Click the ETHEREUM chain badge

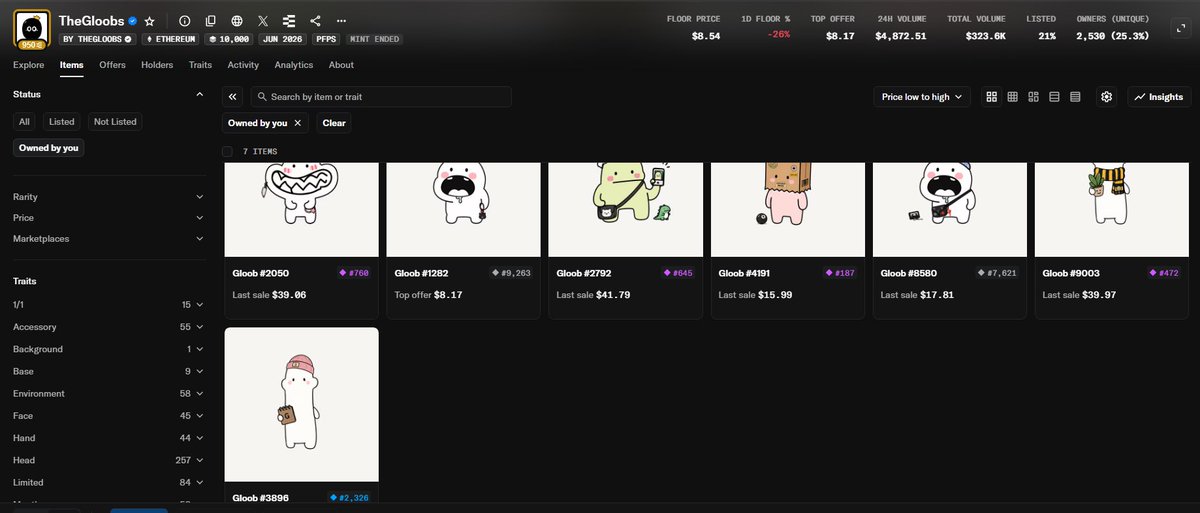click(172, 39)
